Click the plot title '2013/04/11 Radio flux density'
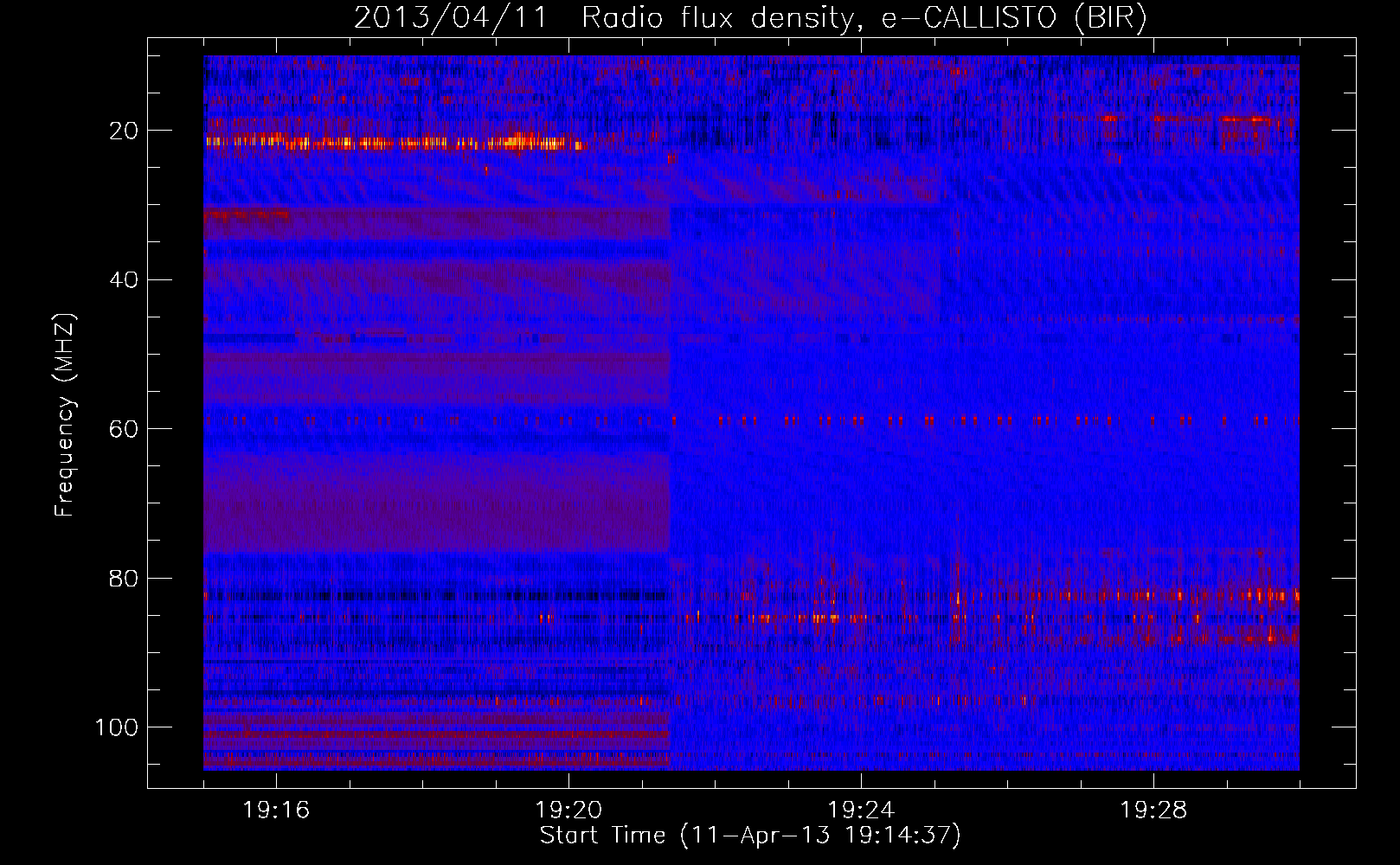 750,18
